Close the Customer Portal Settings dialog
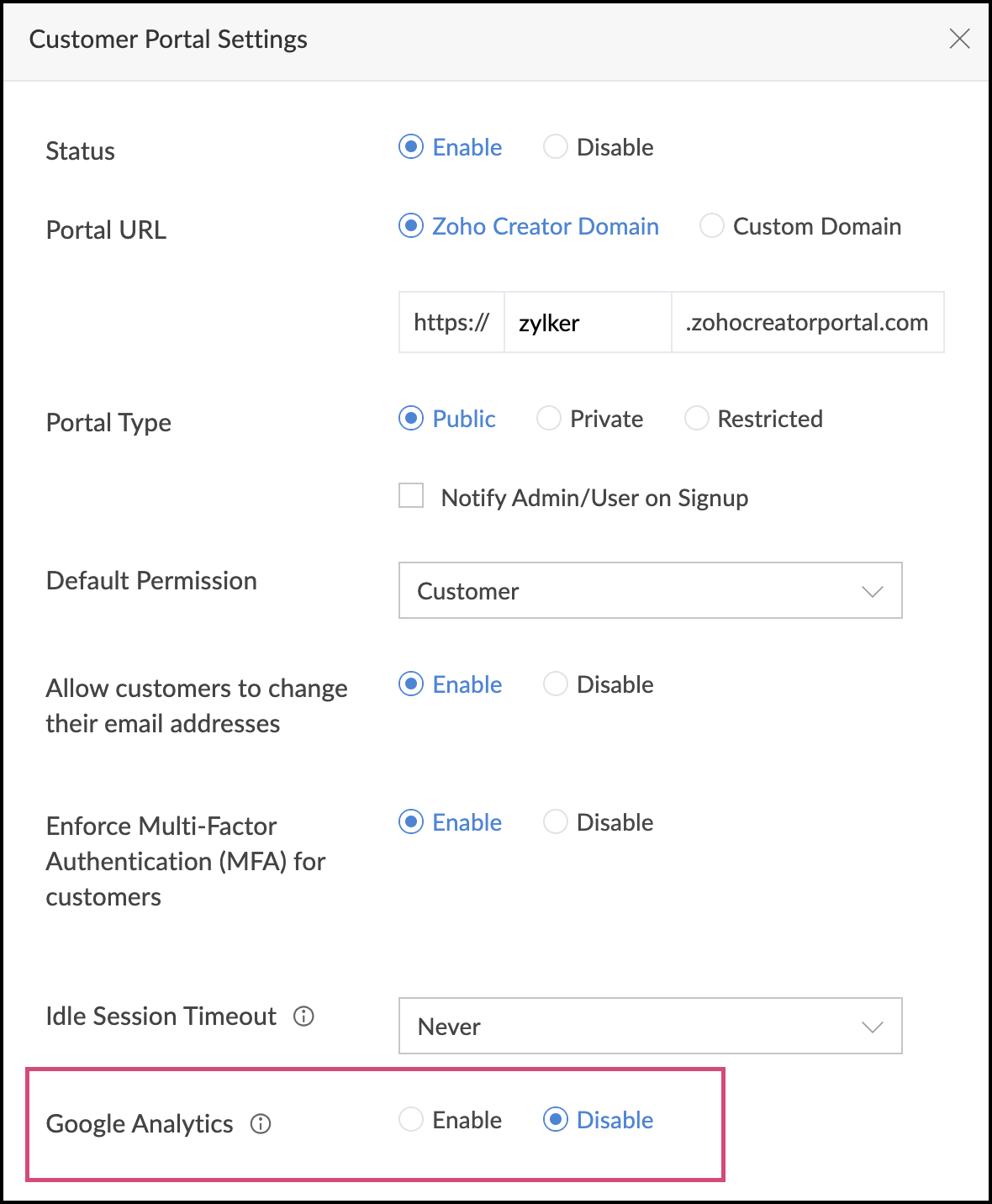 pyautogui.click(x=959, y=39)
